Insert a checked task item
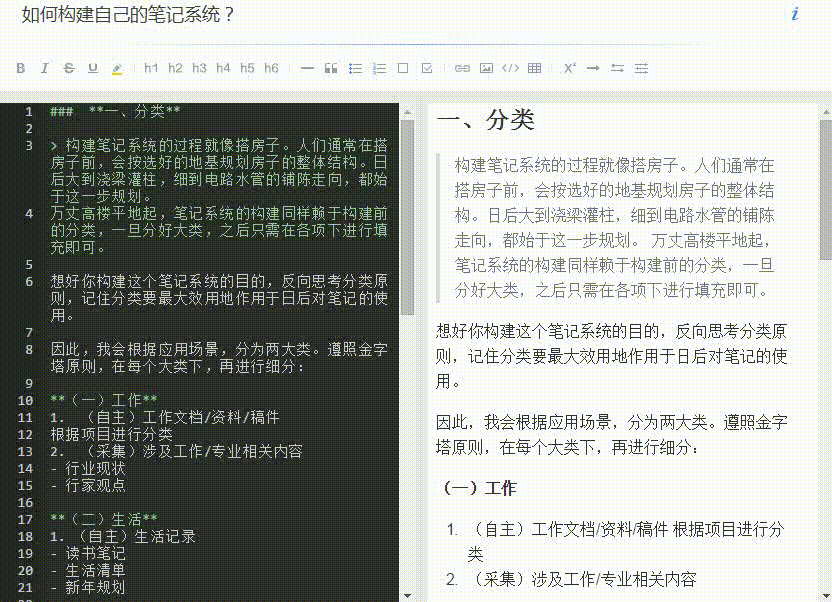 (x=428, y=68)
